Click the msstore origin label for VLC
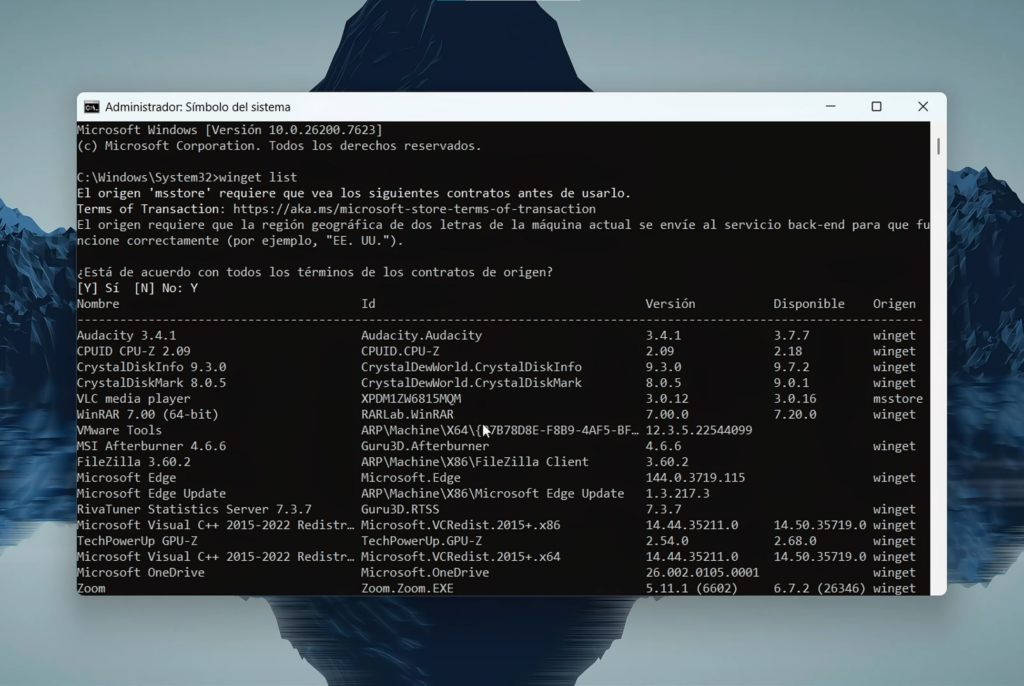 tap(896, 398)
